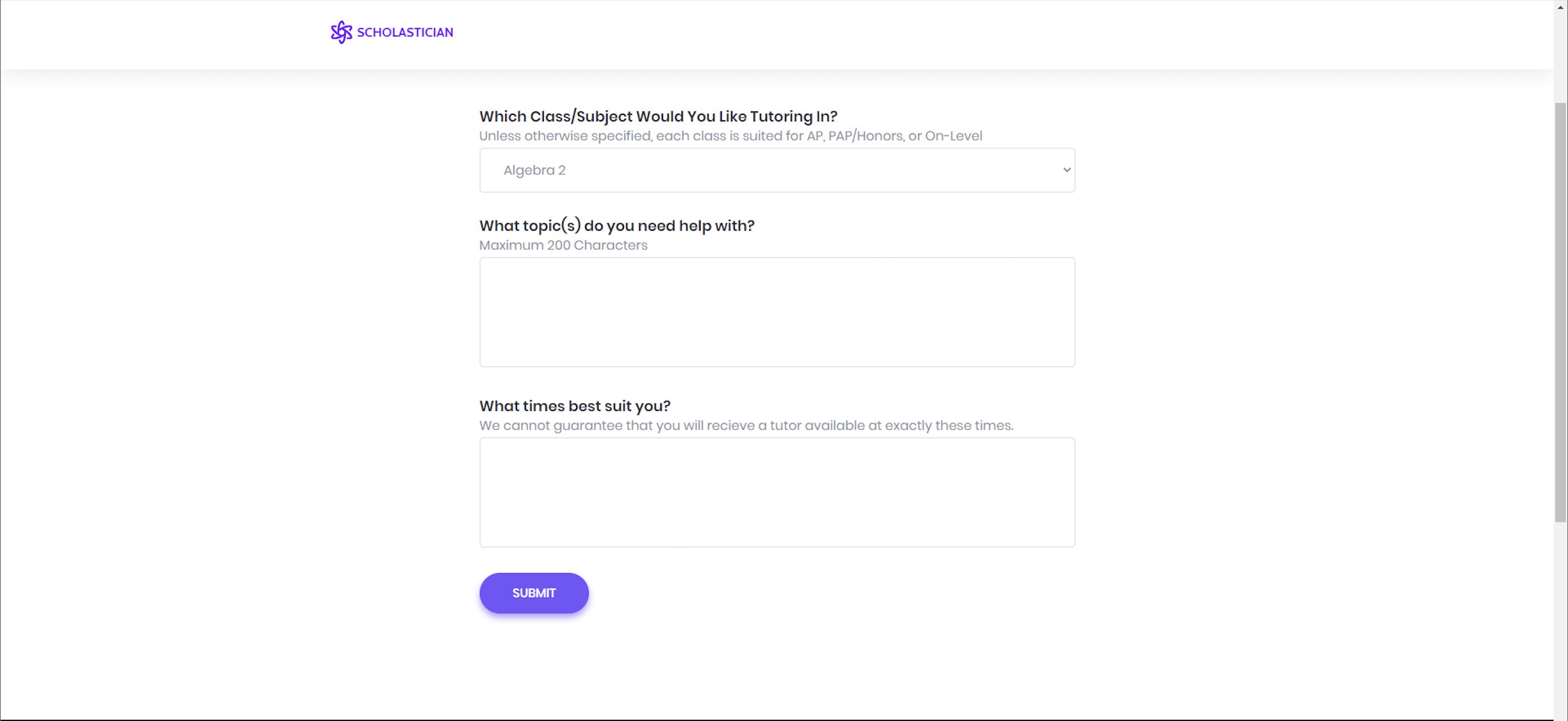Open the SCHOLASTICIAN home link text
This screenshot has height=721, width=1568.
coord(405,32)
